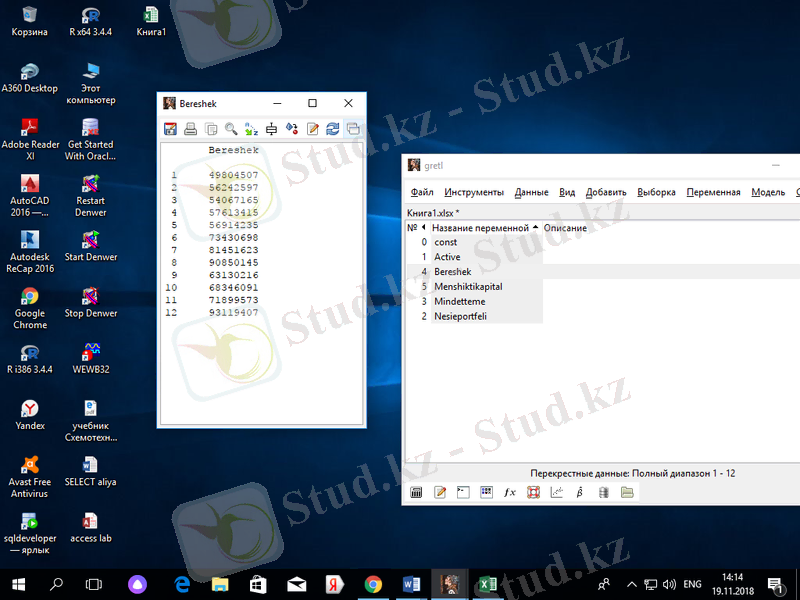This screenshot has height=600, width=800.
Task: Click the refresh icon in Bereshek toolbar
Action: tap(332, 129)
